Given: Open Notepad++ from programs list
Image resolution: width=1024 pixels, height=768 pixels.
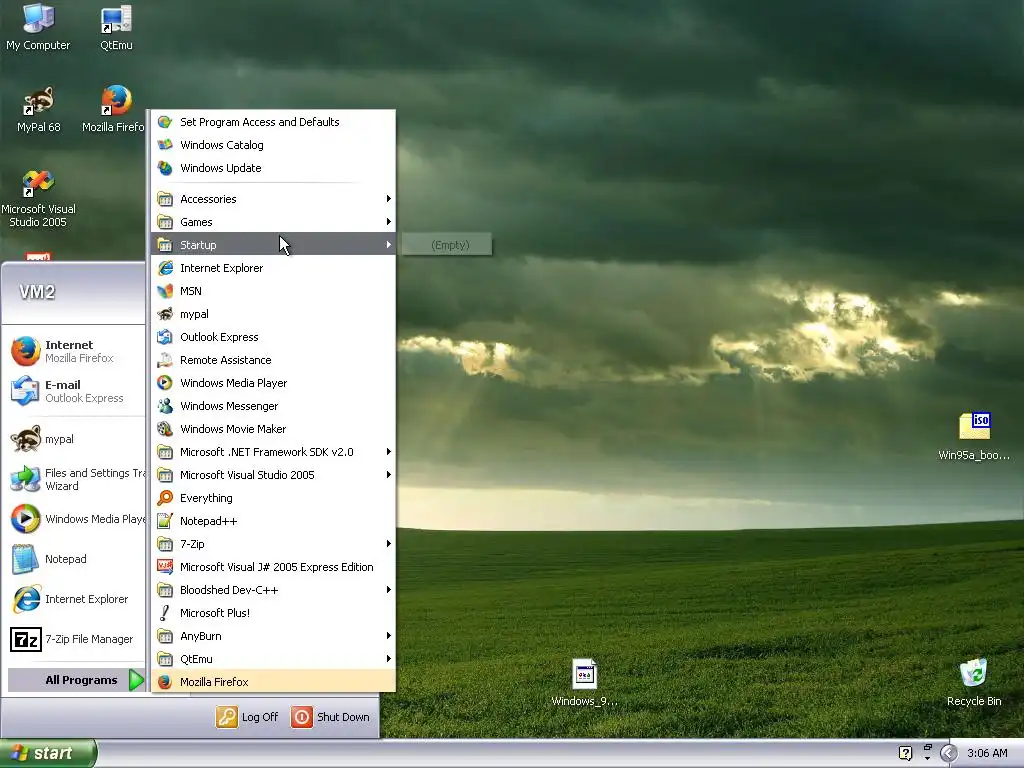Looking at the screenshot, I should click(273, 520).
